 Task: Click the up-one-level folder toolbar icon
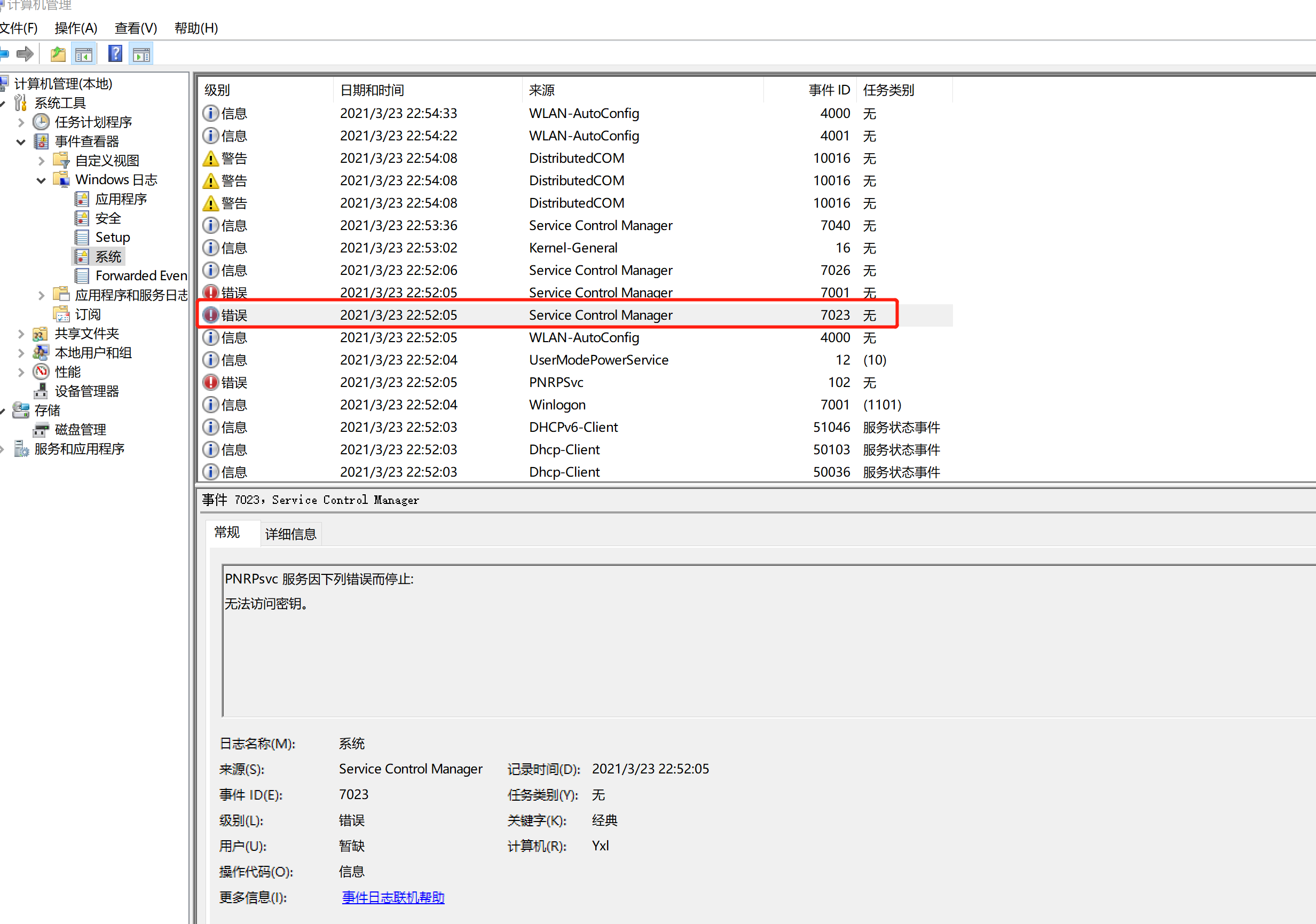pos(58,54)
